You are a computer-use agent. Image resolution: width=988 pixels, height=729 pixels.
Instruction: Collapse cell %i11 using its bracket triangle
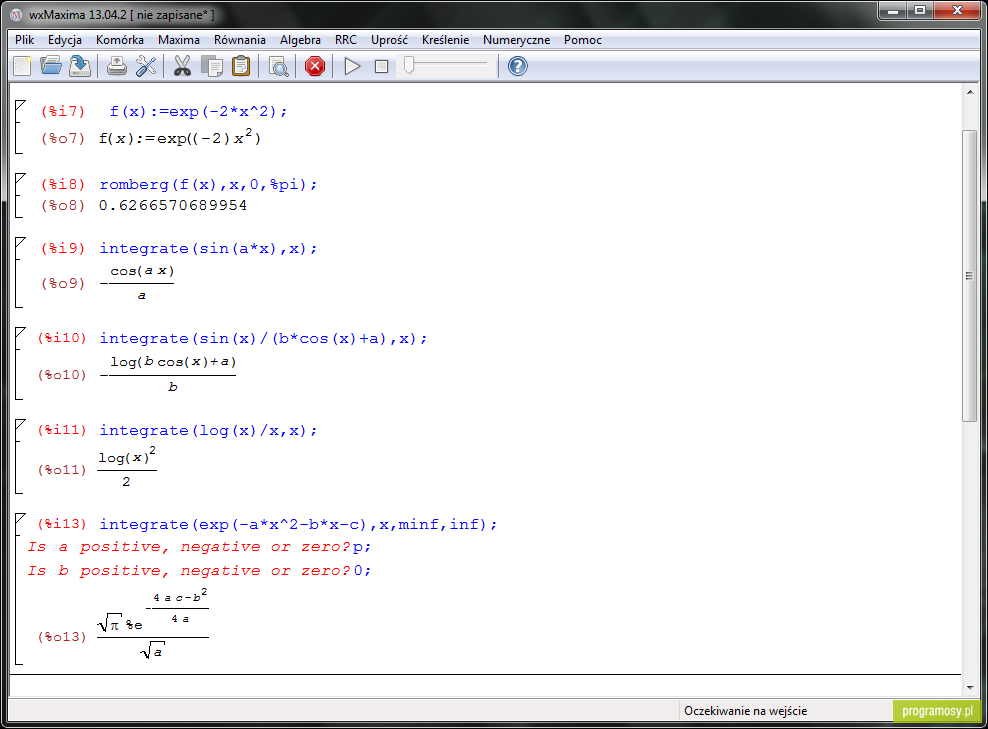pos(20,425)
